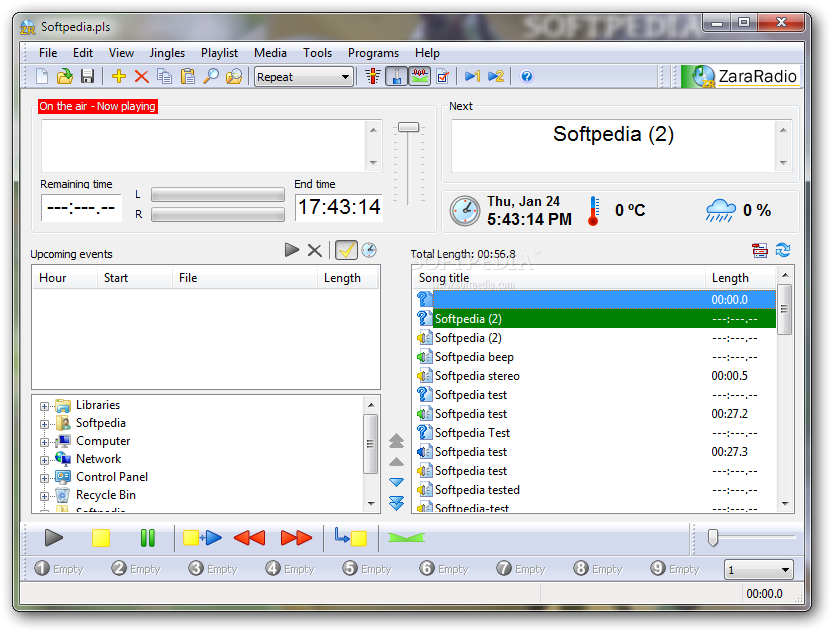Refresh the playlist with the blue arrows
The width and height of the screenshot is (832, 632).
[783, 250]
